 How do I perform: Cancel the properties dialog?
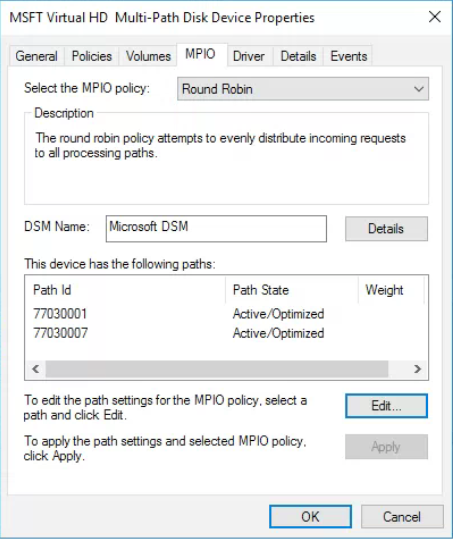[402, 516]
